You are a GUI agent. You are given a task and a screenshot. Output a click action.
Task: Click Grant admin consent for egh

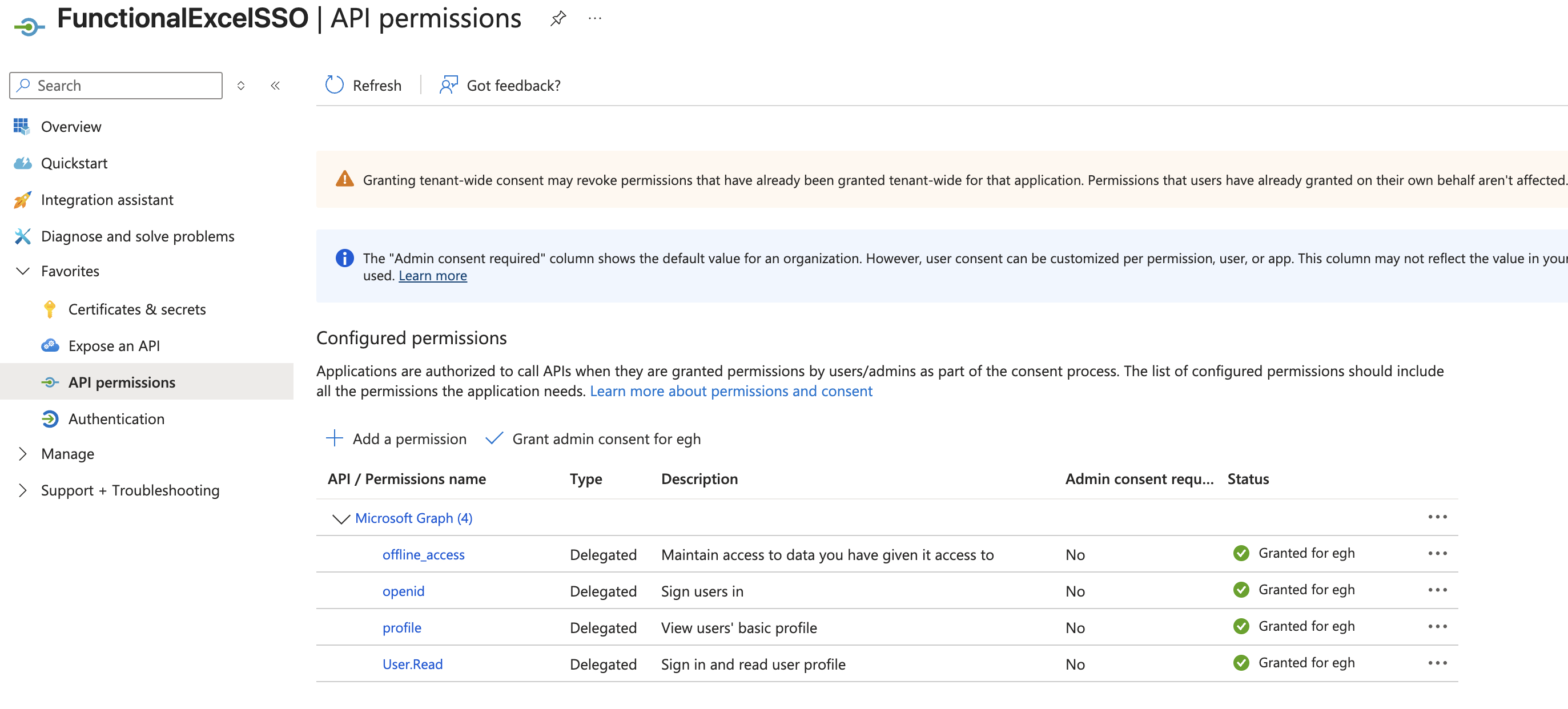(x=593, y=439)
